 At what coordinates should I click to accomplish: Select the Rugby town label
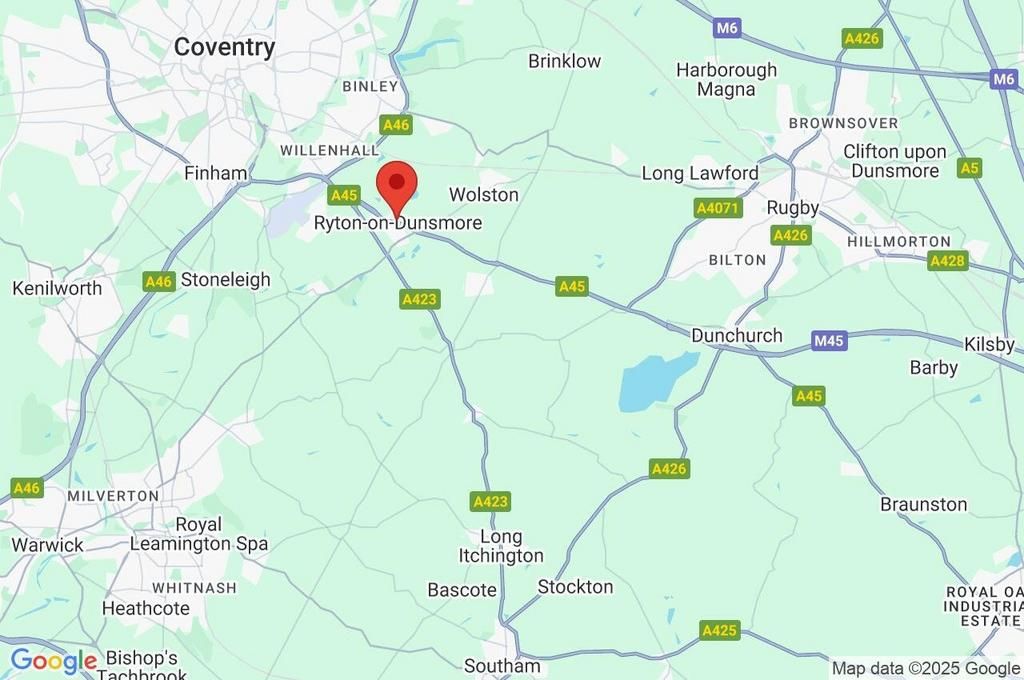coord(793,208)
